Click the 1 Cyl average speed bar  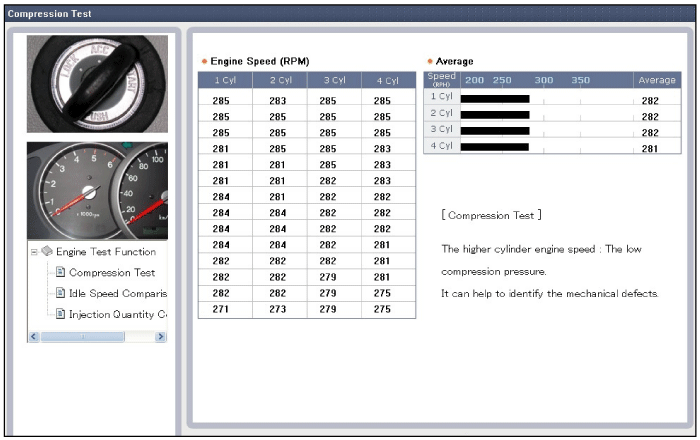tap(495, 99)
